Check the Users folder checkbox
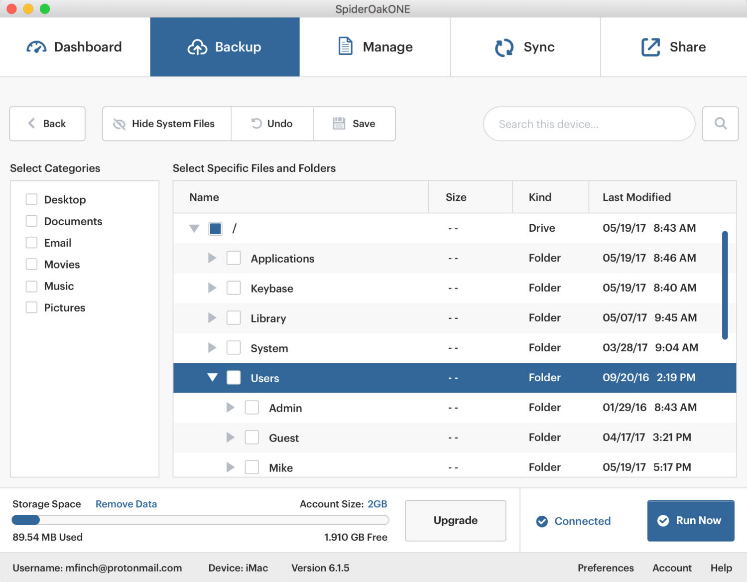The image size is (747, 582). [233, 378]
